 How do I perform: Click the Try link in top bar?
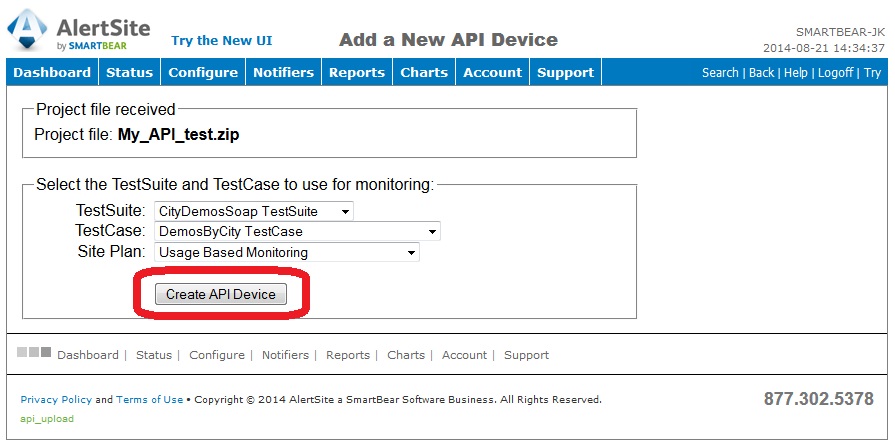(x=872, y=72)
